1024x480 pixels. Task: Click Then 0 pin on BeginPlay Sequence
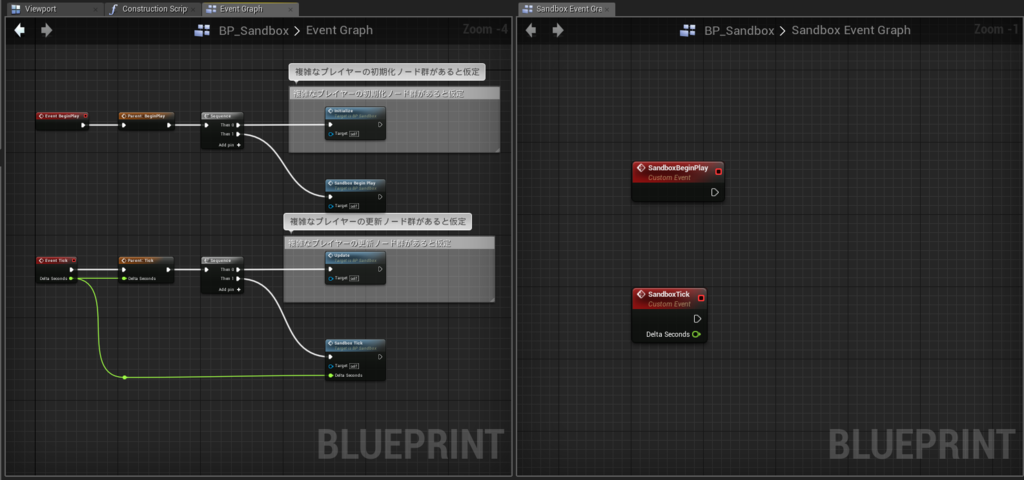click(238, 125)
